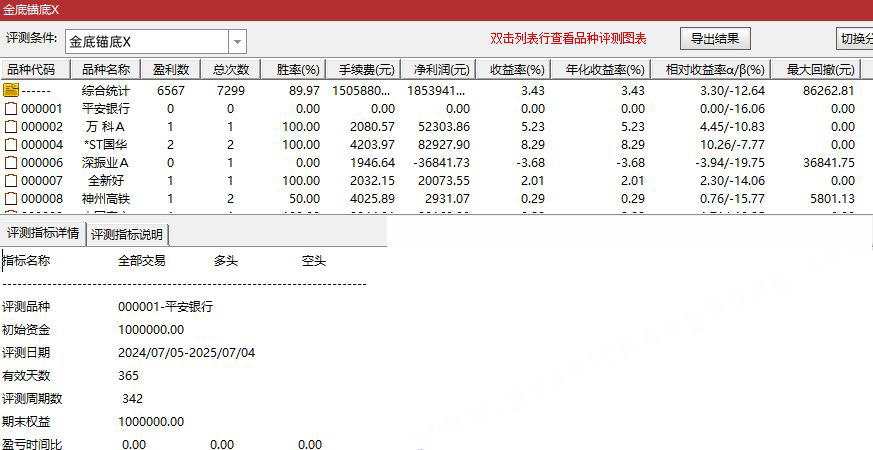873x450 pixels.
Task: Select the 全新好 row name
Action: click(x=106, y=180)
